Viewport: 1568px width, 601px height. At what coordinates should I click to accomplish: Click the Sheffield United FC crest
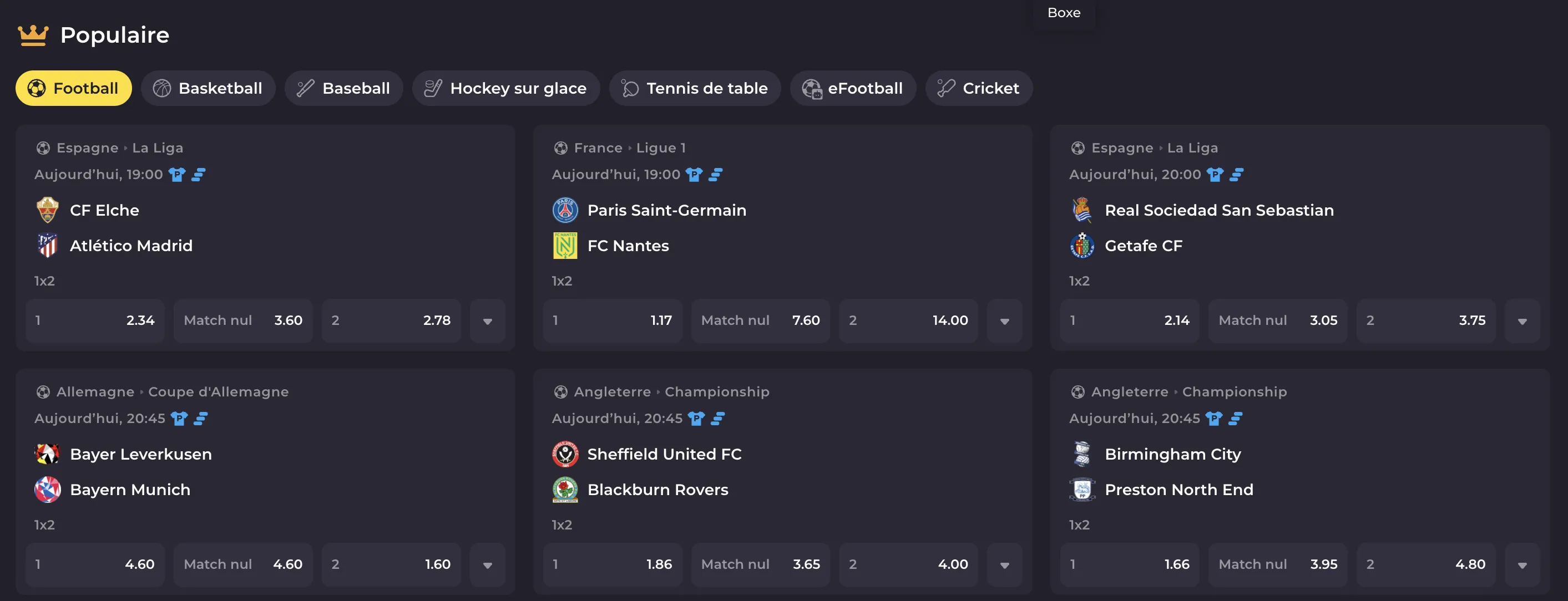tap(565, 455)
